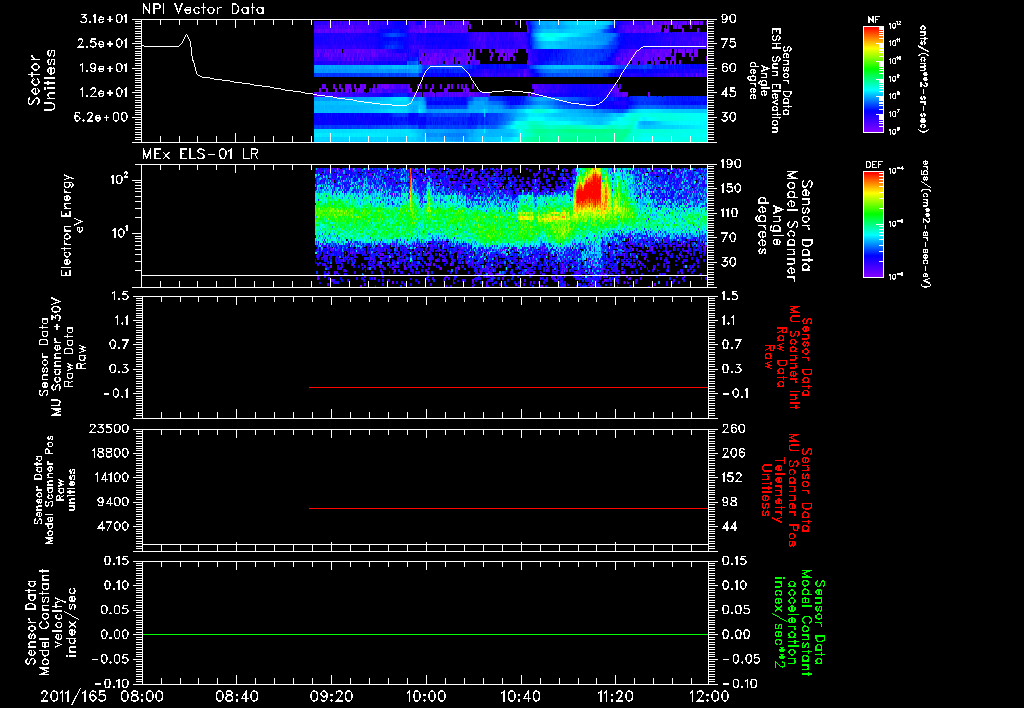
Task: Select the red MU Scanner Pos Telemetry title
Action: click(x=786, y=490)
